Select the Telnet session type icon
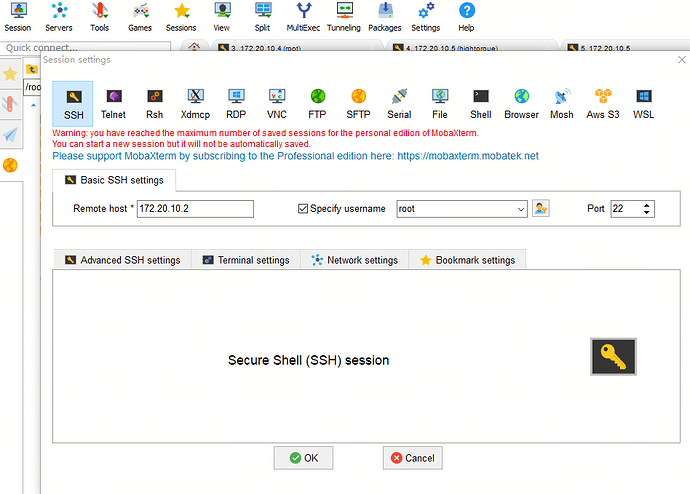 pyautogui.click(x=113, y=103)
